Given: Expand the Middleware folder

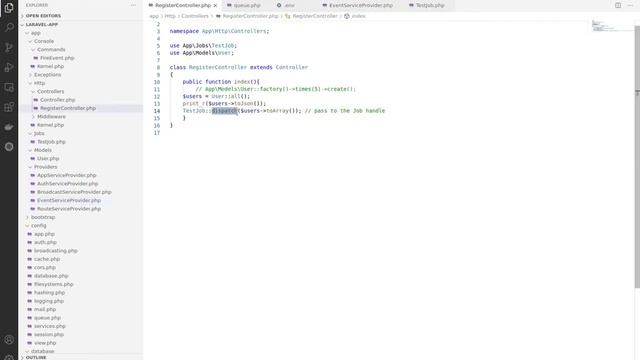Looking at the screenshot, I should click(51, 117).
